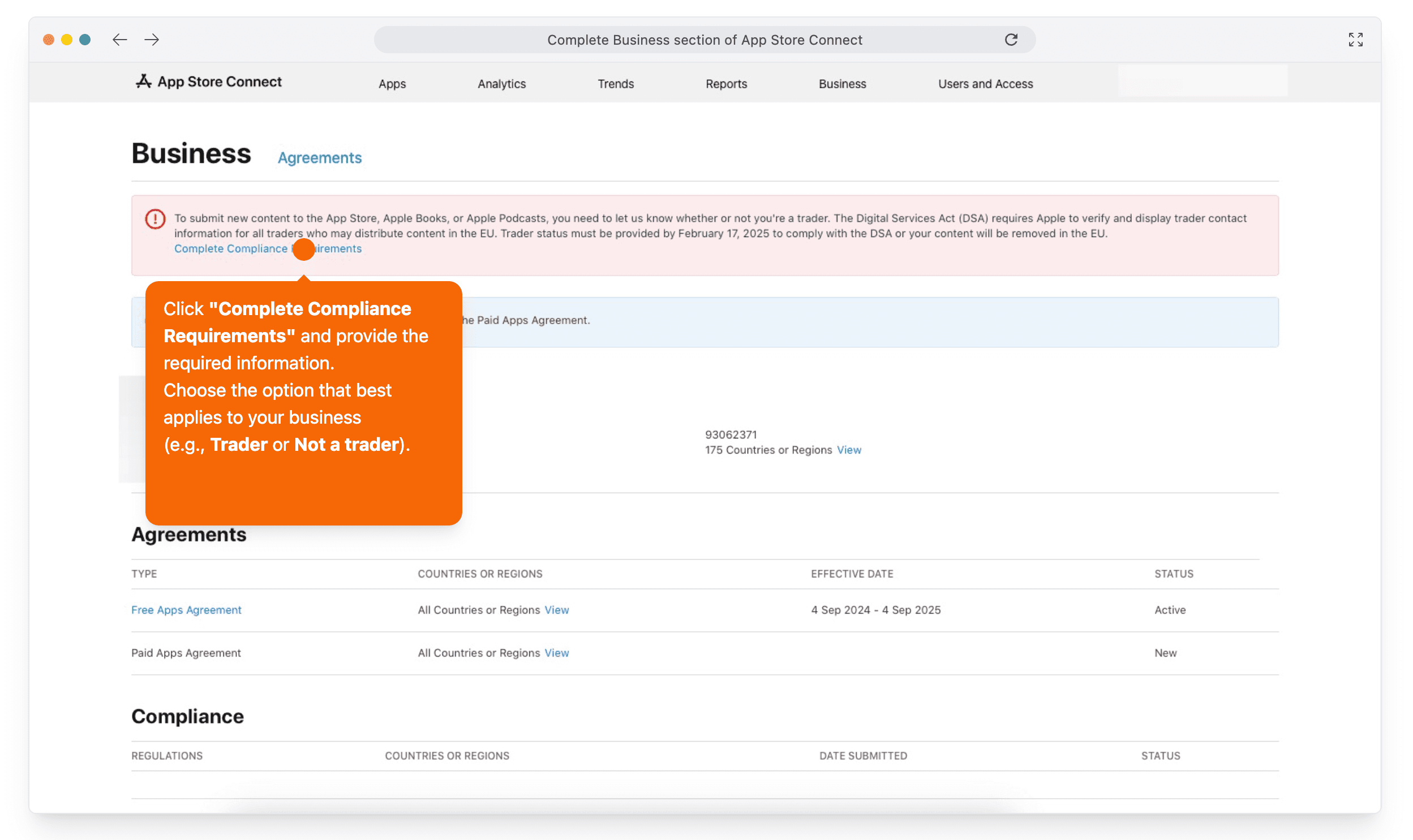The image size is (1413, 840).
Task: Click the green window zoom button
Action: 85,40
